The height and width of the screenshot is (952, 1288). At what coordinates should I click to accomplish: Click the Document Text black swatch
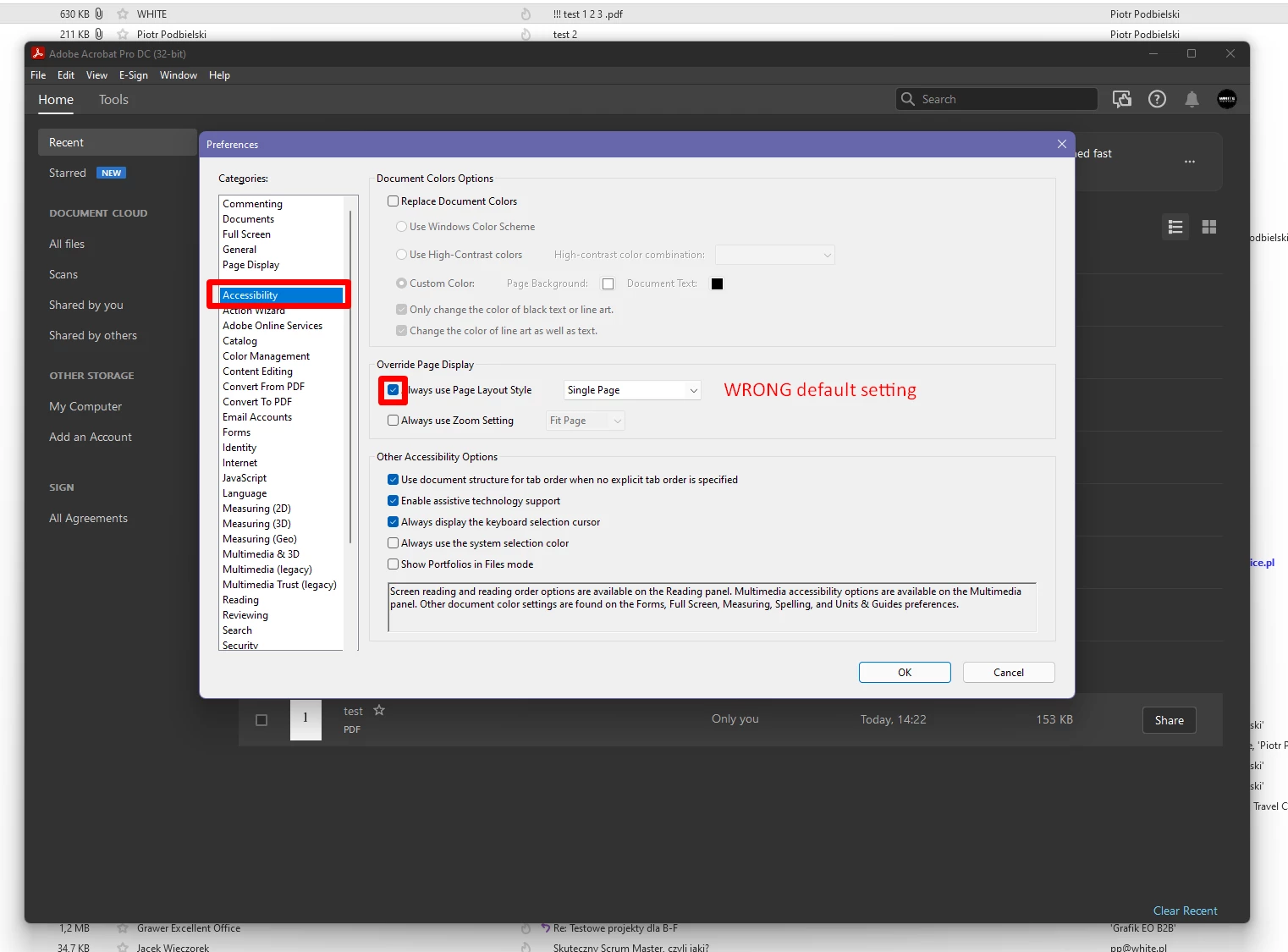[x=717, y=283]
